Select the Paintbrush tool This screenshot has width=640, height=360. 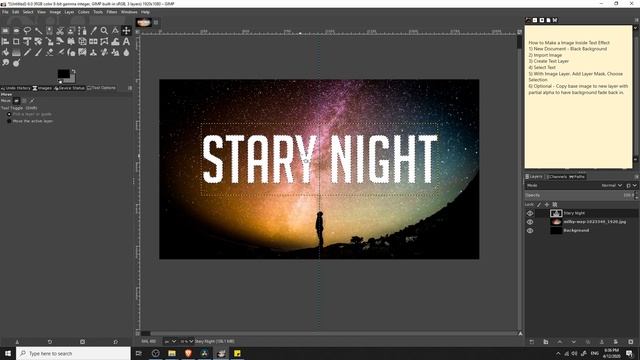click(38, 52)
